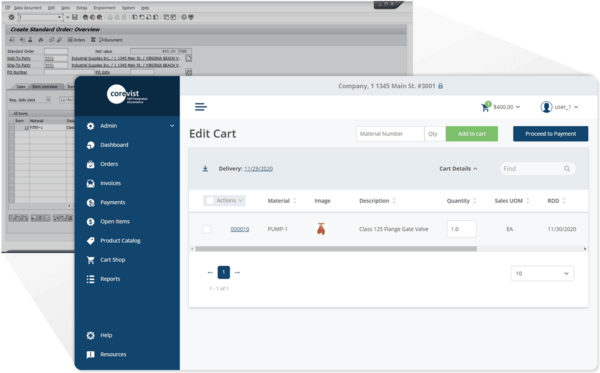This screenshot has width=600, height=373.
Task: Click the Reports list icon
Action: coord(90,279)
